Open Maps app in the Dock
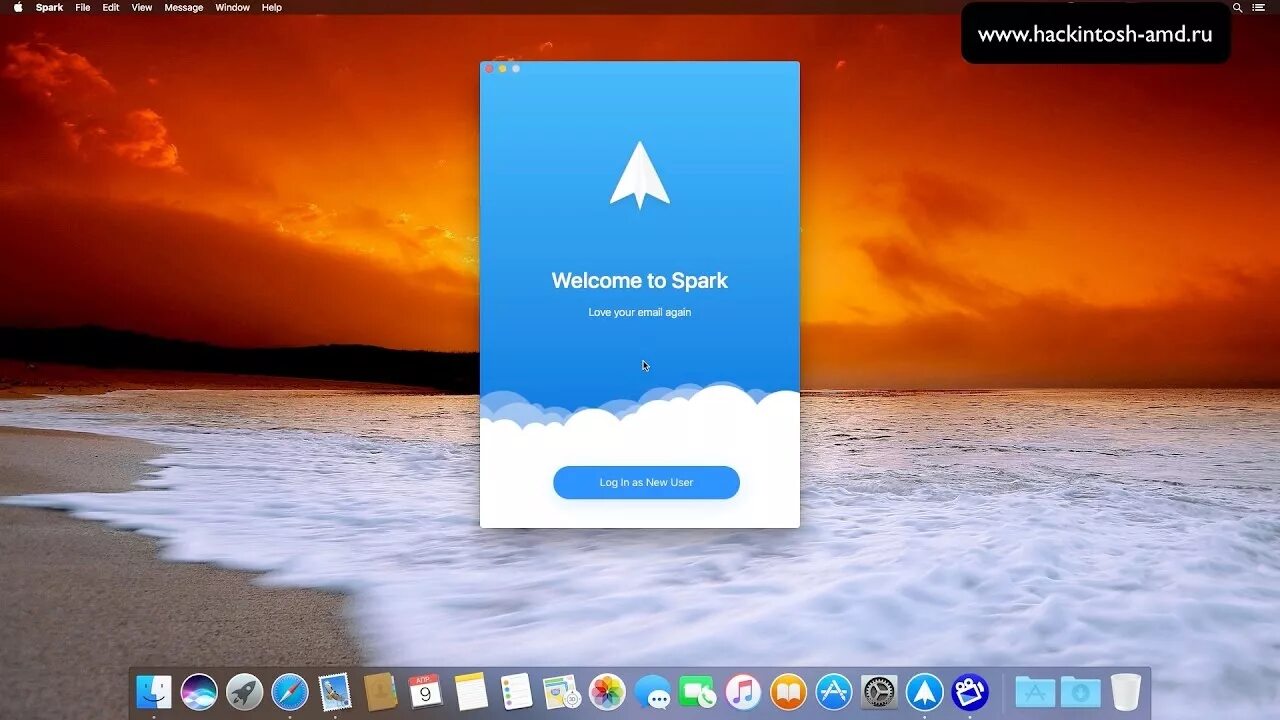This screenshot has height=720, width=1280. pos(562,692)
